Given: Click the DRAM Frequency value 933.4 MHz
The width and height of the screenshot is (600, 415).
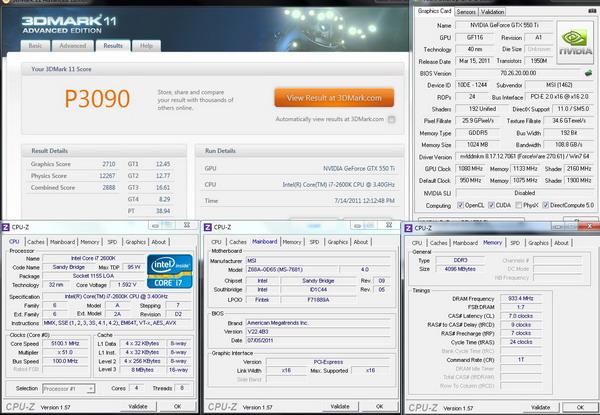Looking at the screenshot, I should pos(521,298).
